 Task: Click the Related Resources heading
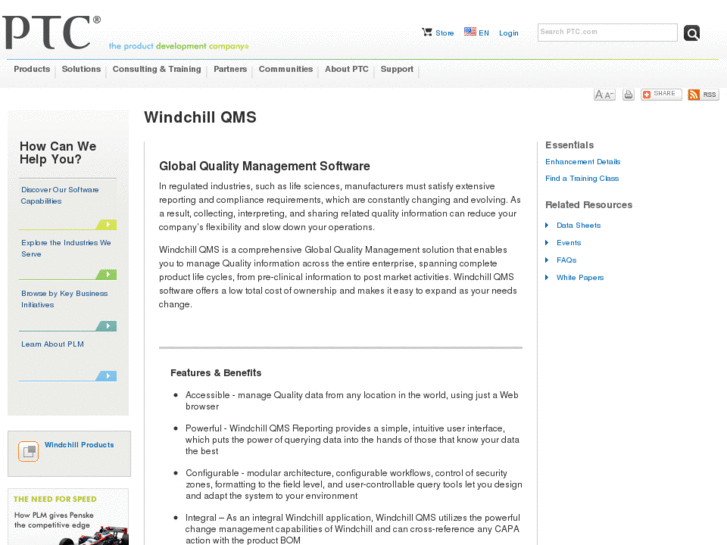pyautogui.click(x=588, y=205)
